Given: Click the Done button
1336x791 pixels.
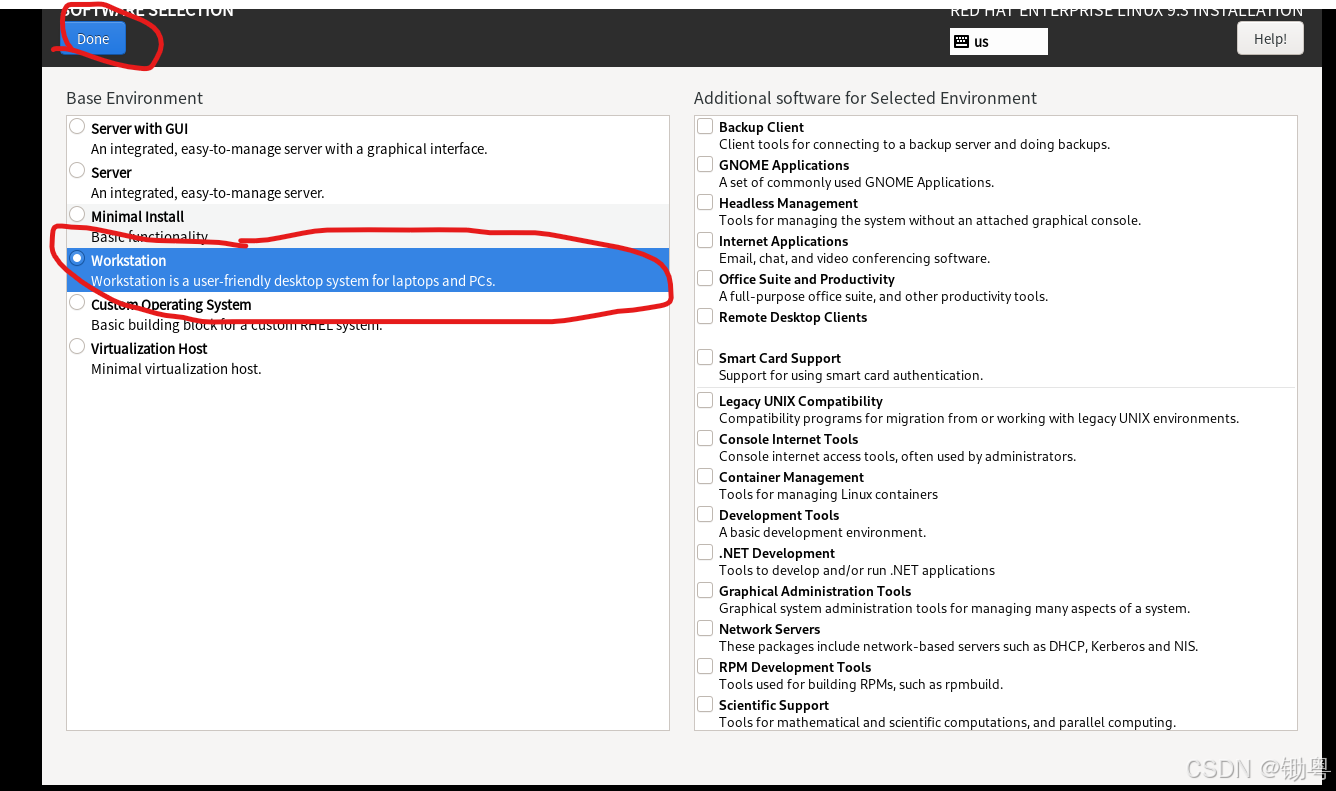Looking at the screenshot, I should point(93,39).
